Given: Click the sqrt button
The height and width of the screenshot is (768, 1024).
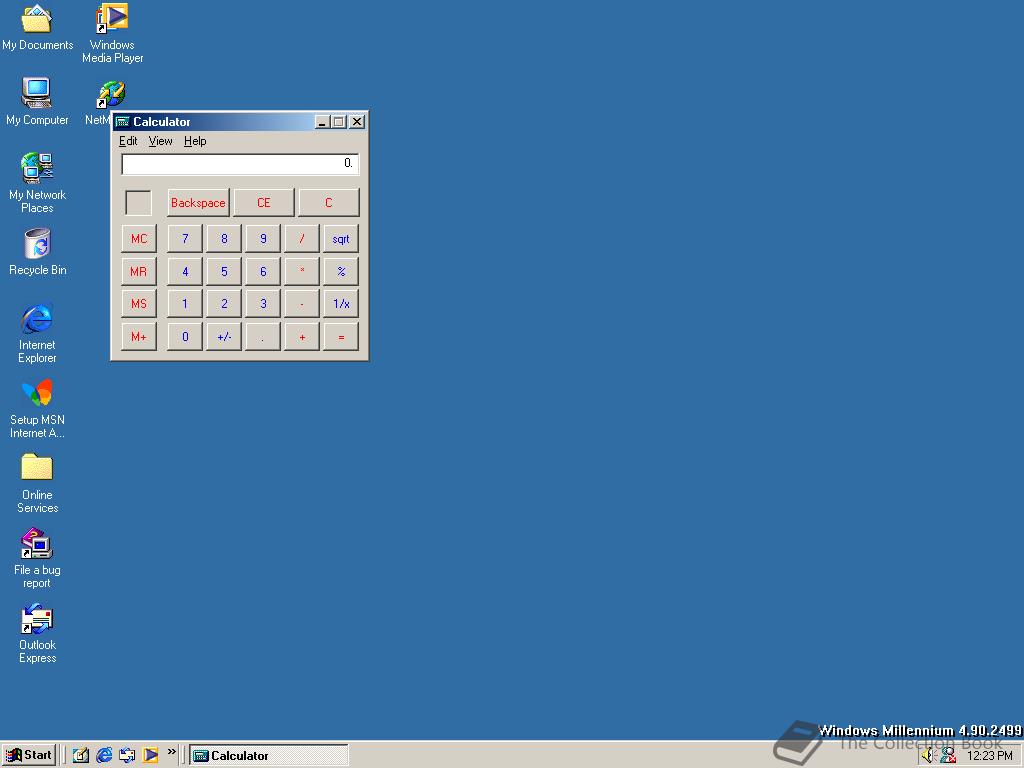Looking at the screenshot, I should [341, 239].
